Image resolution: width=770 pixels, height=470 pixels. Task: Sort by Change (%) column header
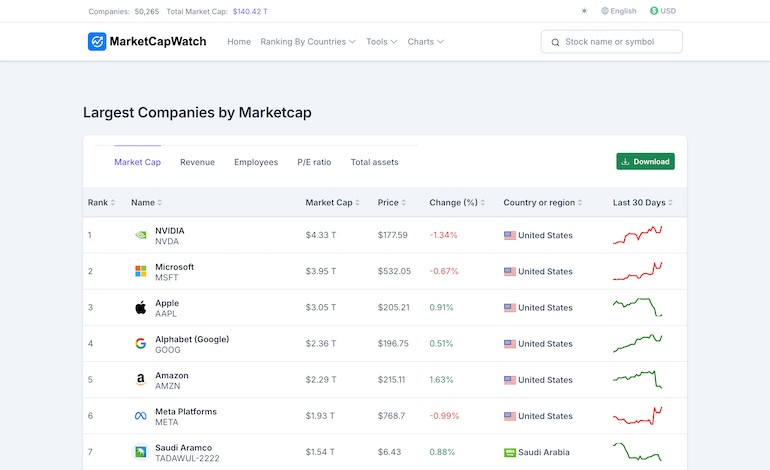[457, 202]
